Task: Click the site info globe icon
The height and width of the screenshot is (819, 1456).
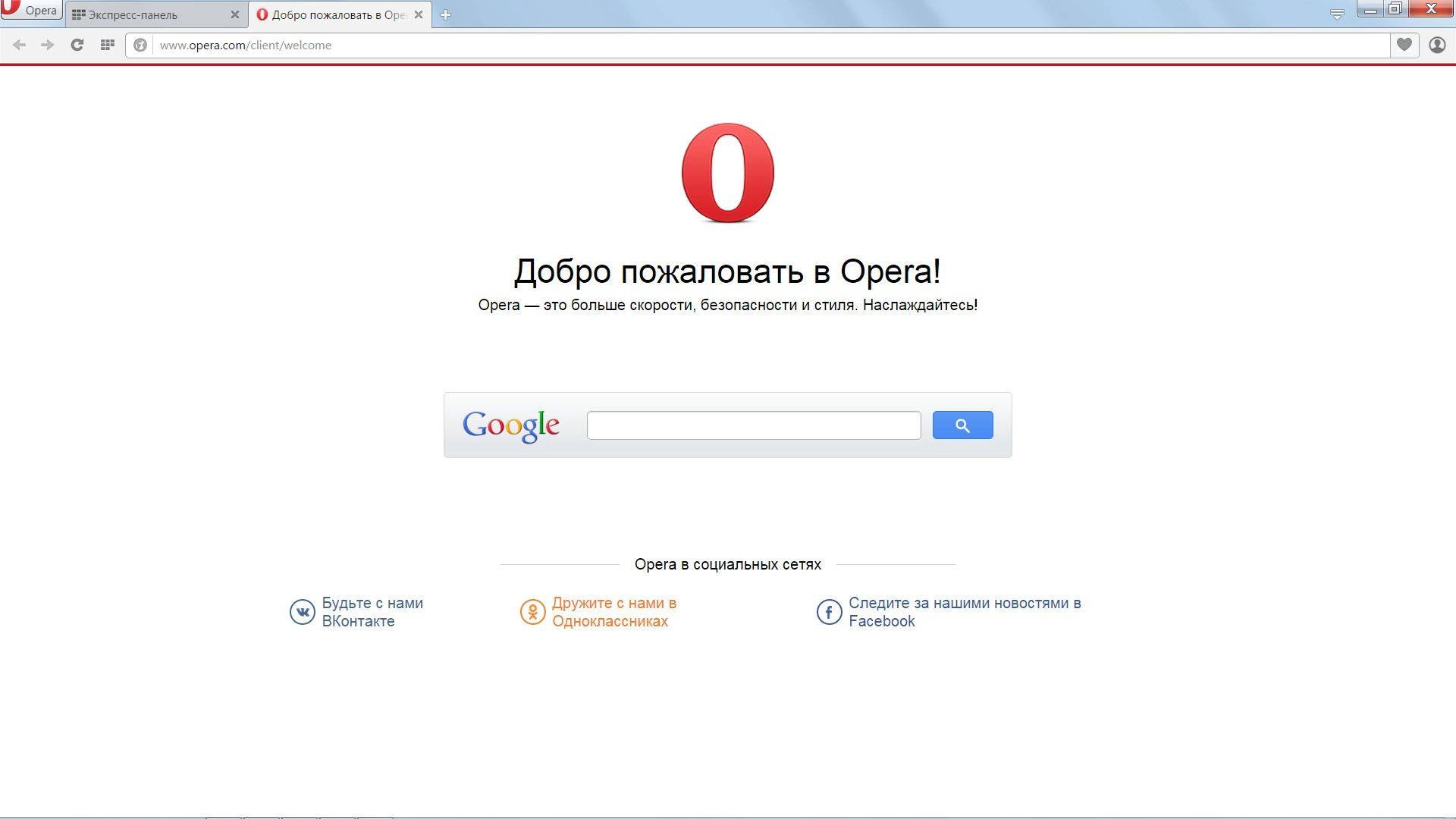Action: coord(140,45)
